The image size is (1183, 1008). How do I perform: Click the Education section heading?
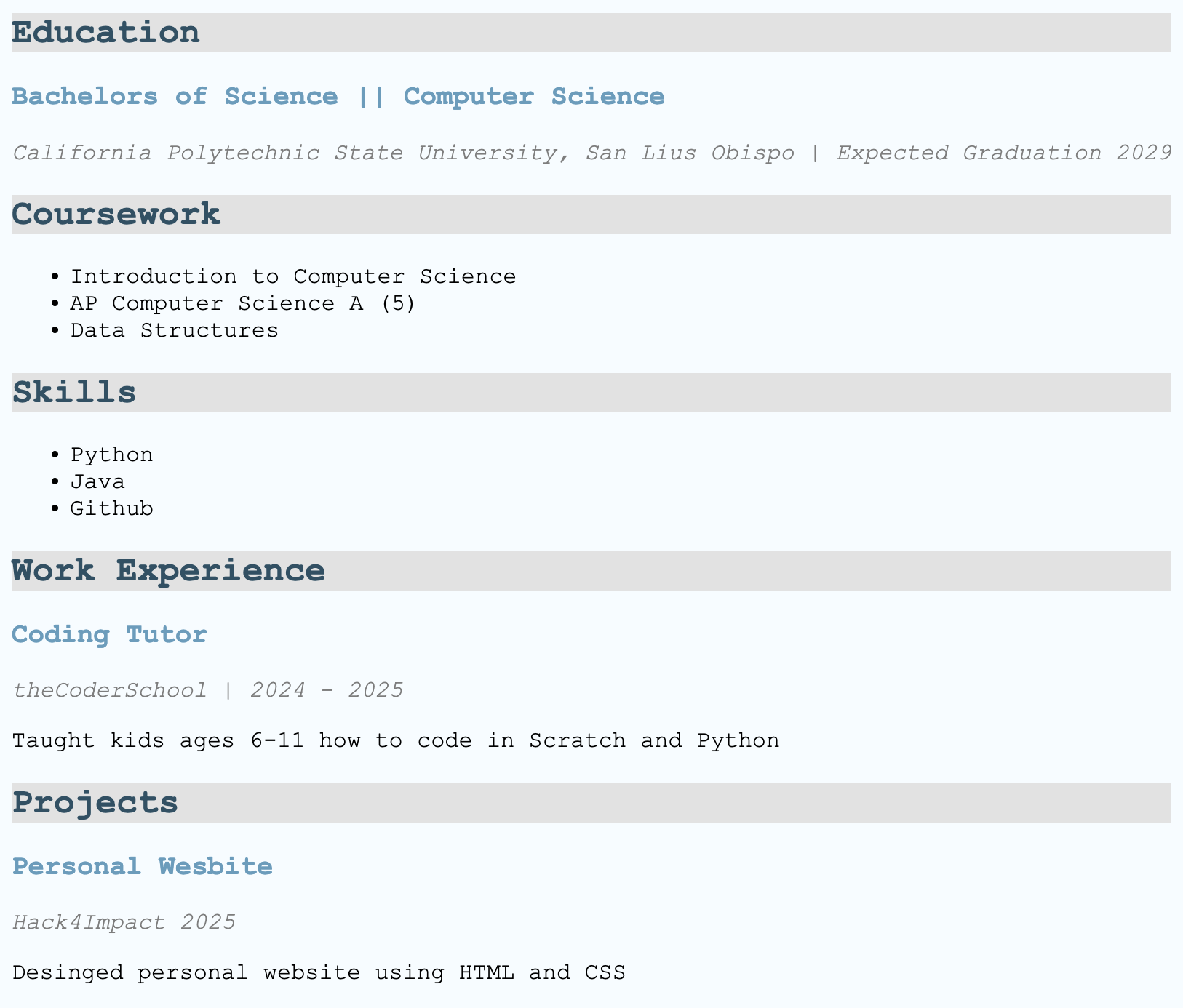click(x=105, y=33)
